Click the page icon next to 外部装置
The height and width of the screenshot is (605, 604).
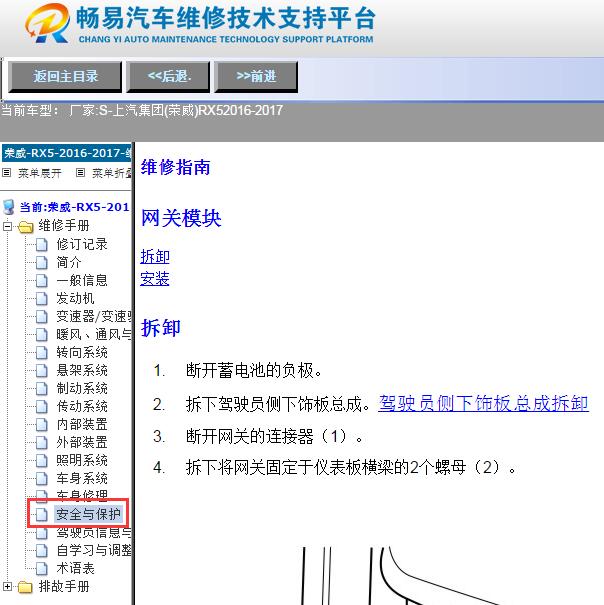point(41,443)
